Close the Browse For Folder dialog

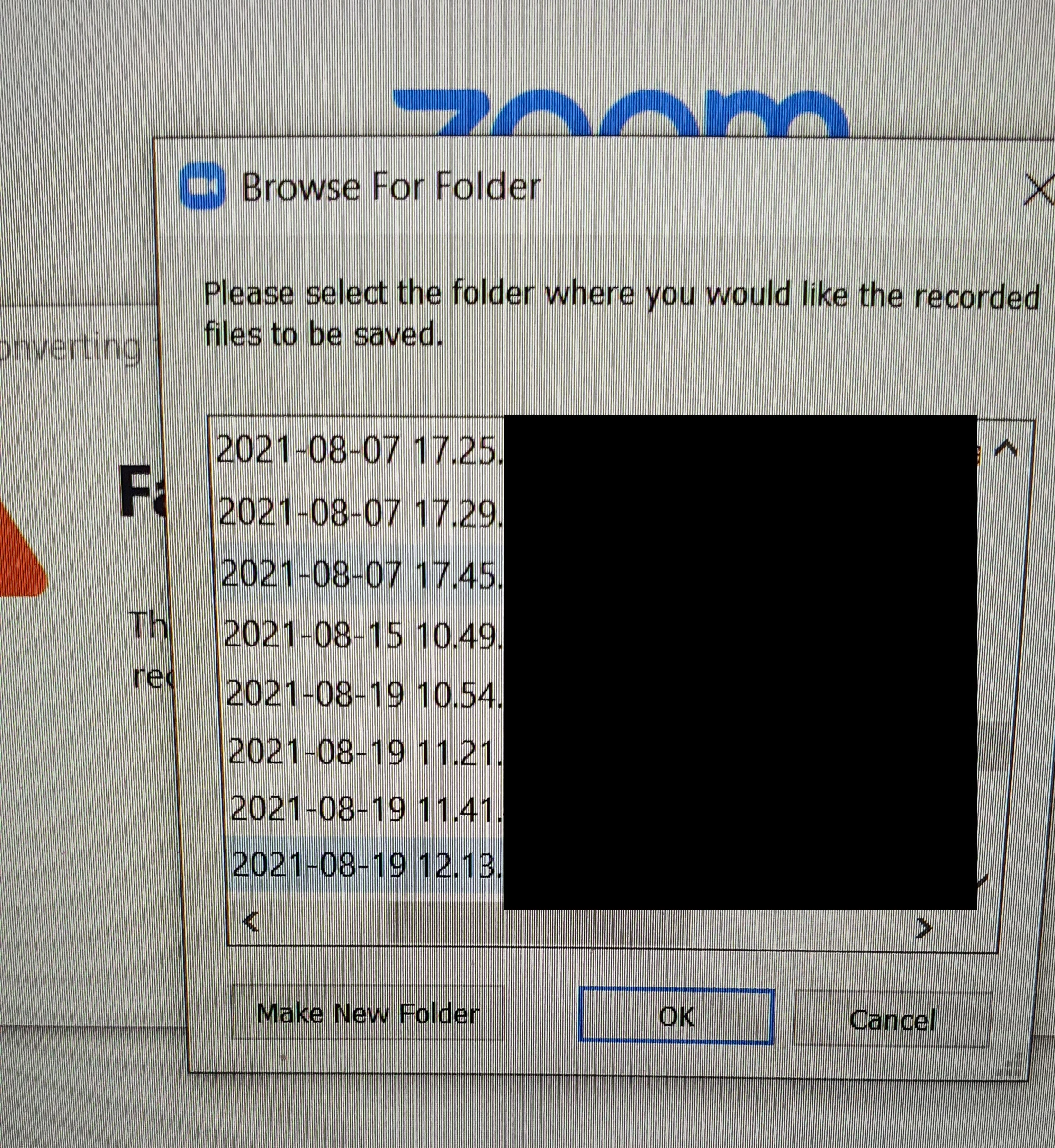coord(1038,190)
